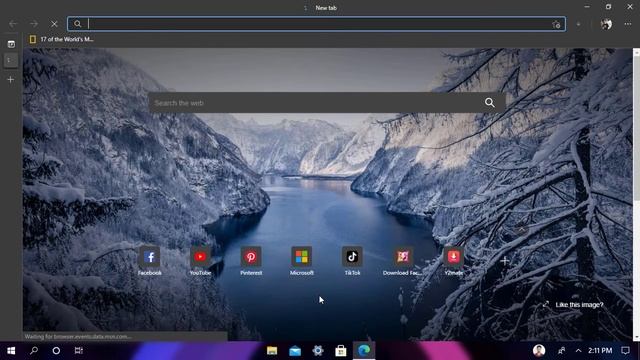This screenshot has height=360, width=640.
Task: Open Microsoft Store on taskbar
Action: [x=341, y=351]
